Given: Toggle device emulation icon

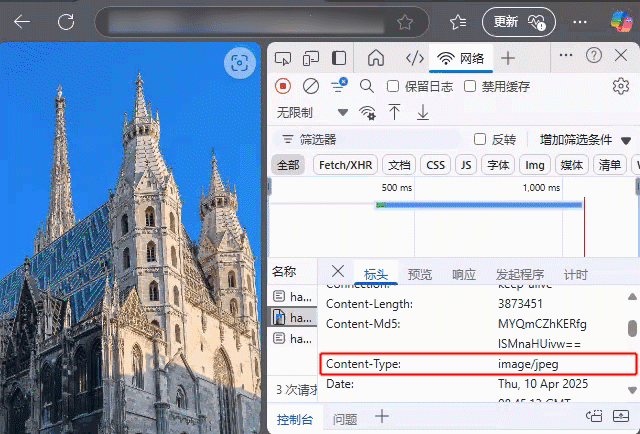Looking at the screenshot, I should tap(311, 58).
